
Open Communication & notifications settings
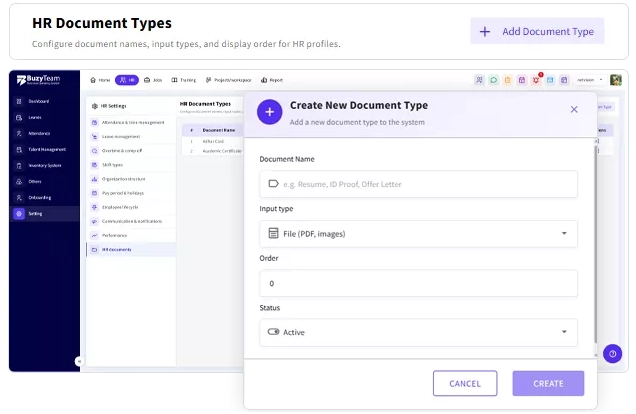[x=131, y=221]
